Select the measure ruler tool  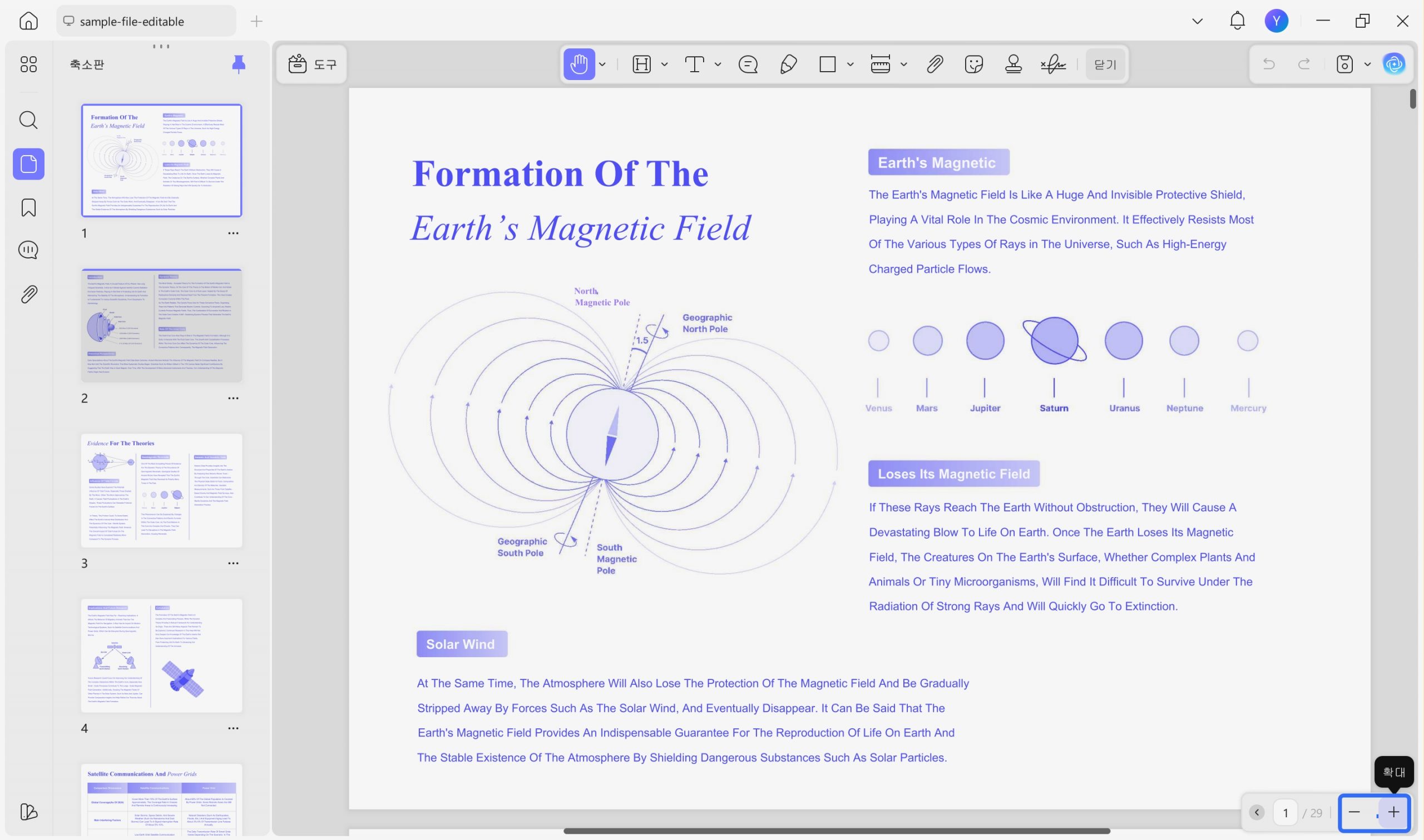point(881,64)
